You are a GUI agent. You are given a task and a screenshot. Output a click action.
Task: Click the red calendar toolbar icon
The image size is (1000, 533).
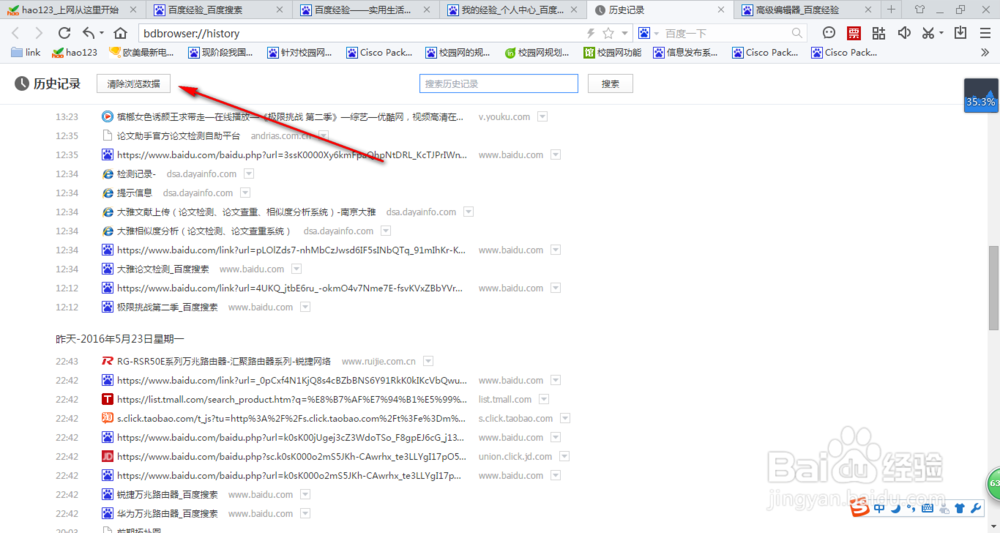(x=853, y=33)
